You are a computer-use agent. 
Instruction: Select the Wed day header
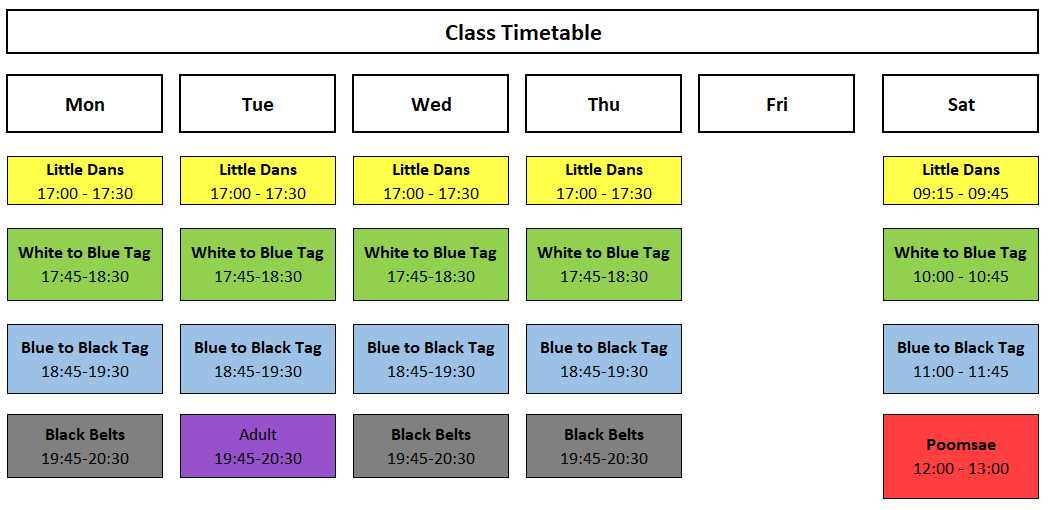point(430,104)
